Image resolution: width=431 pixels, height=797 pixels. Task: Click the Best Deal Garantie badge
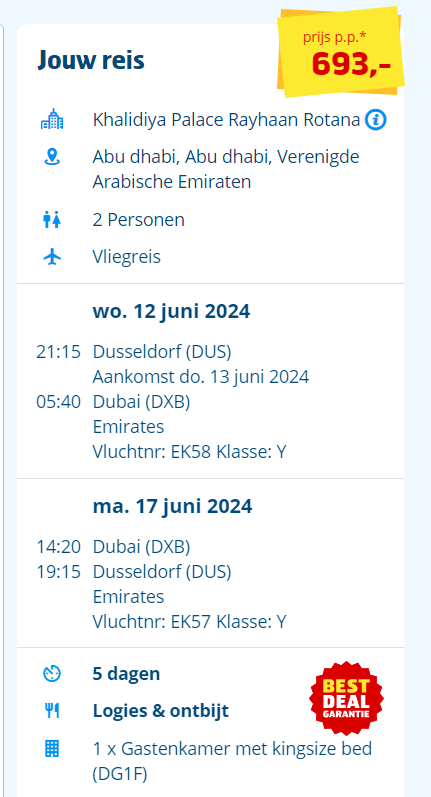point(347,698)
